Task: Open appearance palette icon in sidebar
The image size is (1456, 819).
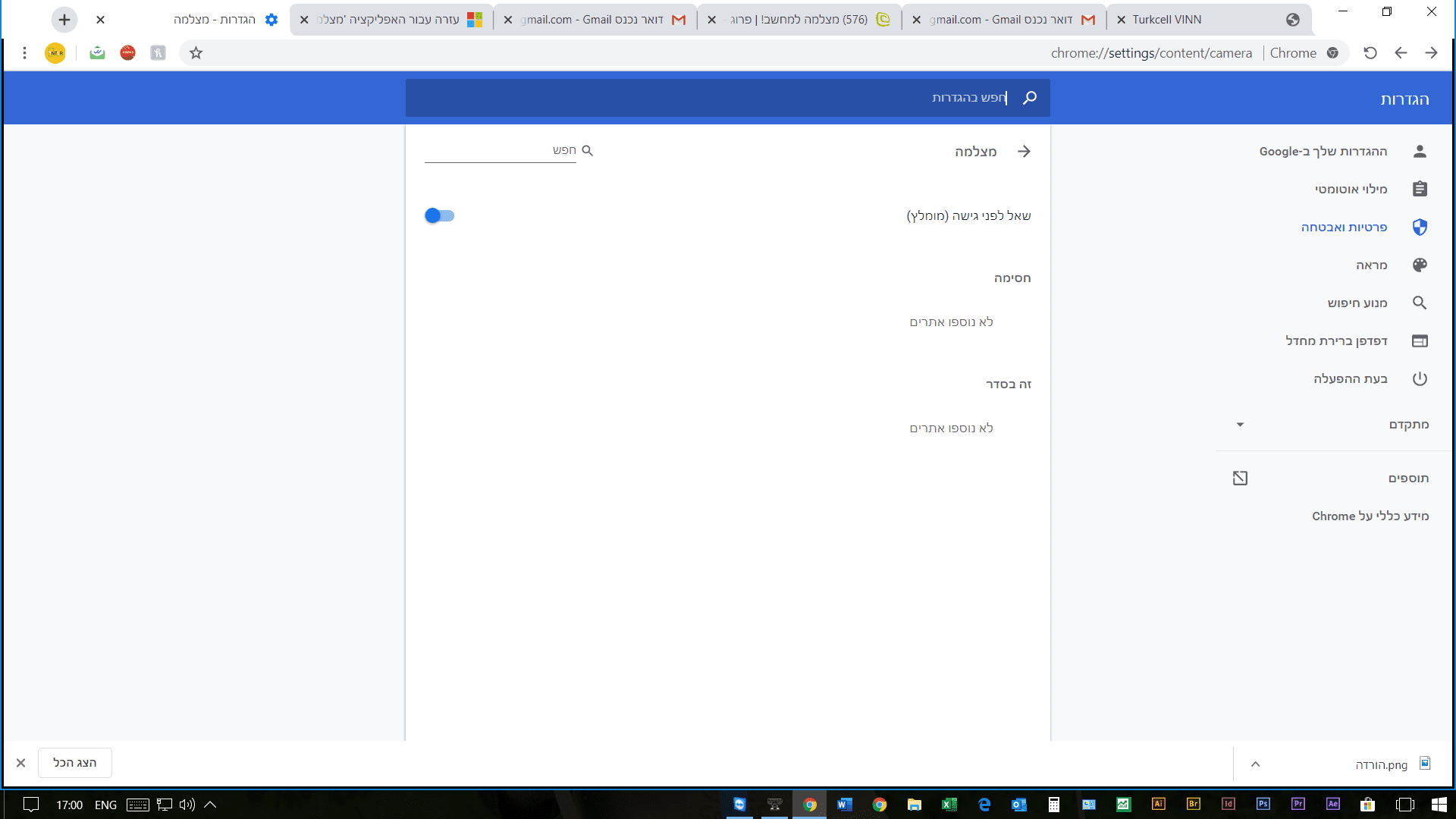Action: point(1420,265)
